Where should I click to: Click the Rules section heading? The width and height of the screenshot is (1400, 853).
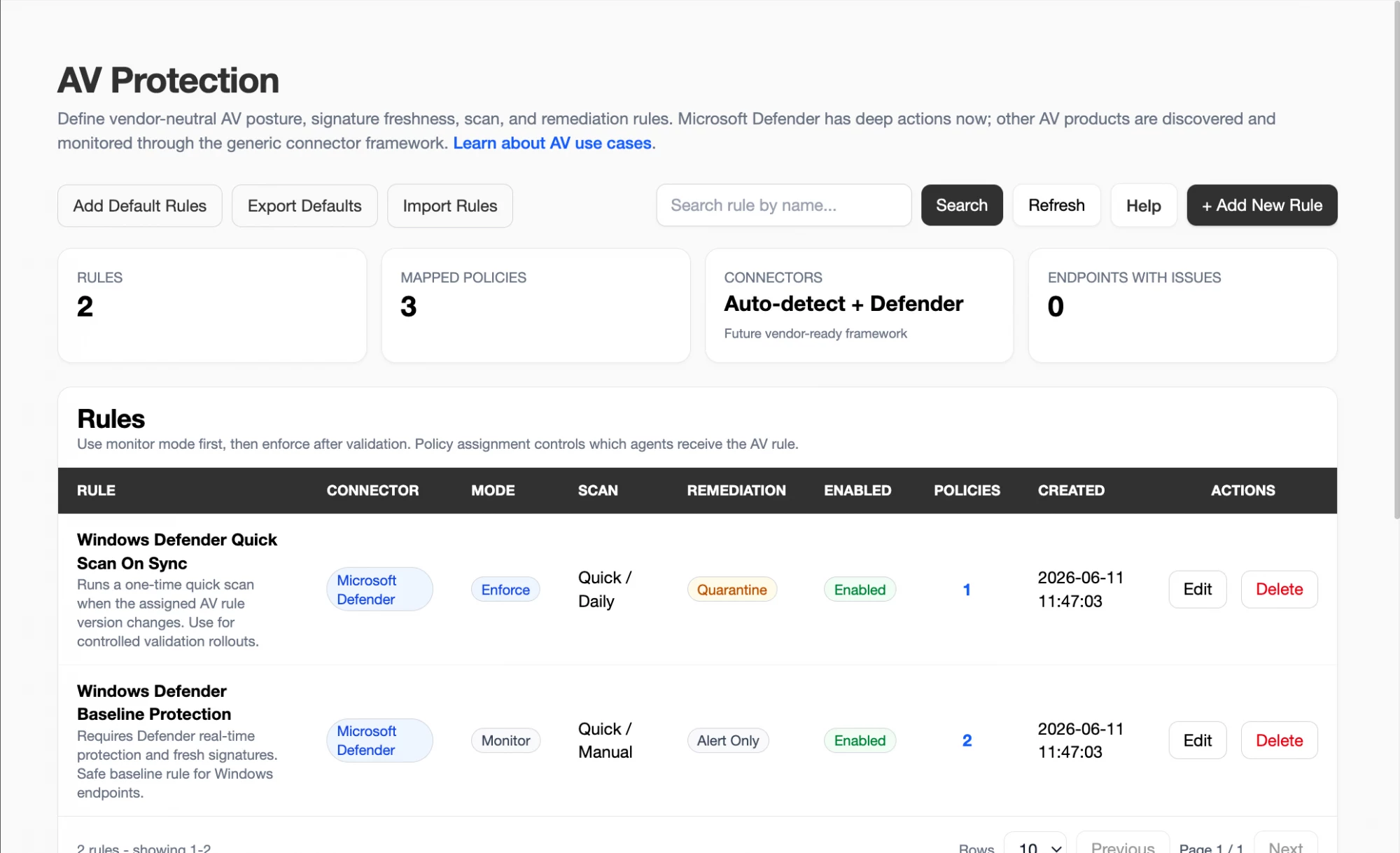111,419
